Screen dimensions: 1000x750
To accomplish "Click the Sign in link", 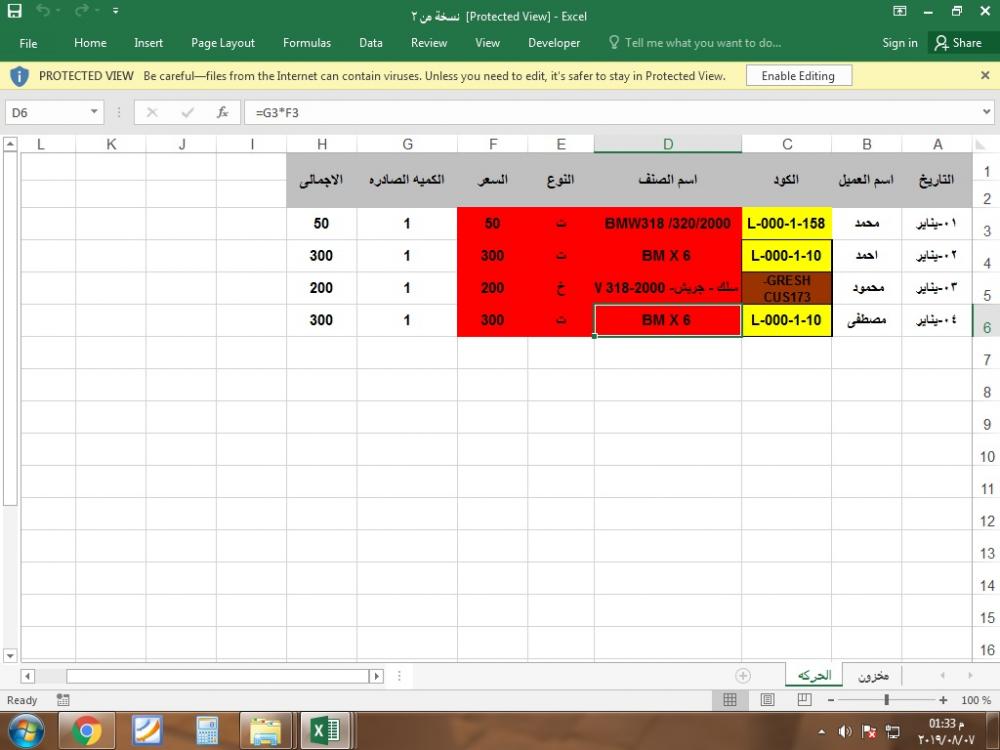I will tap(900, 43).
